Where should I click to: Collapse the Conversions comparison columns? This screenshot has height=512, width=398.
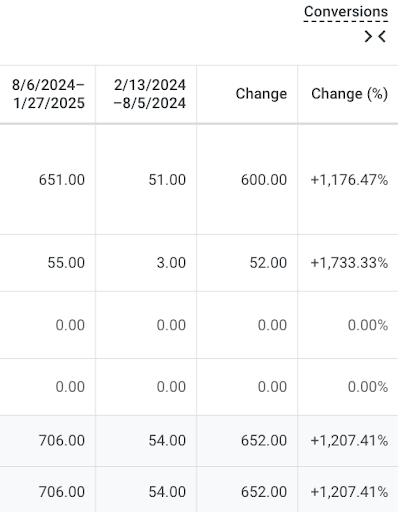[375, 36]
